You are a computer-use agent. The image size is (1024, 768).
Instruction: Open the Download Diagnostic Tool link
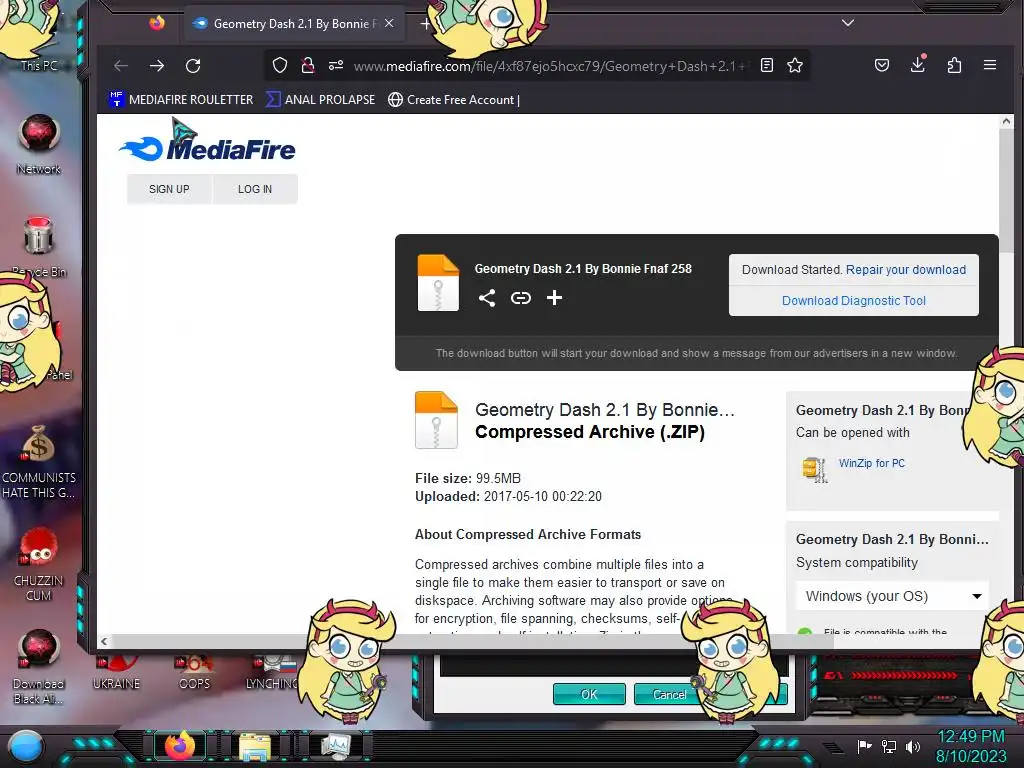(x=854, y=300)
